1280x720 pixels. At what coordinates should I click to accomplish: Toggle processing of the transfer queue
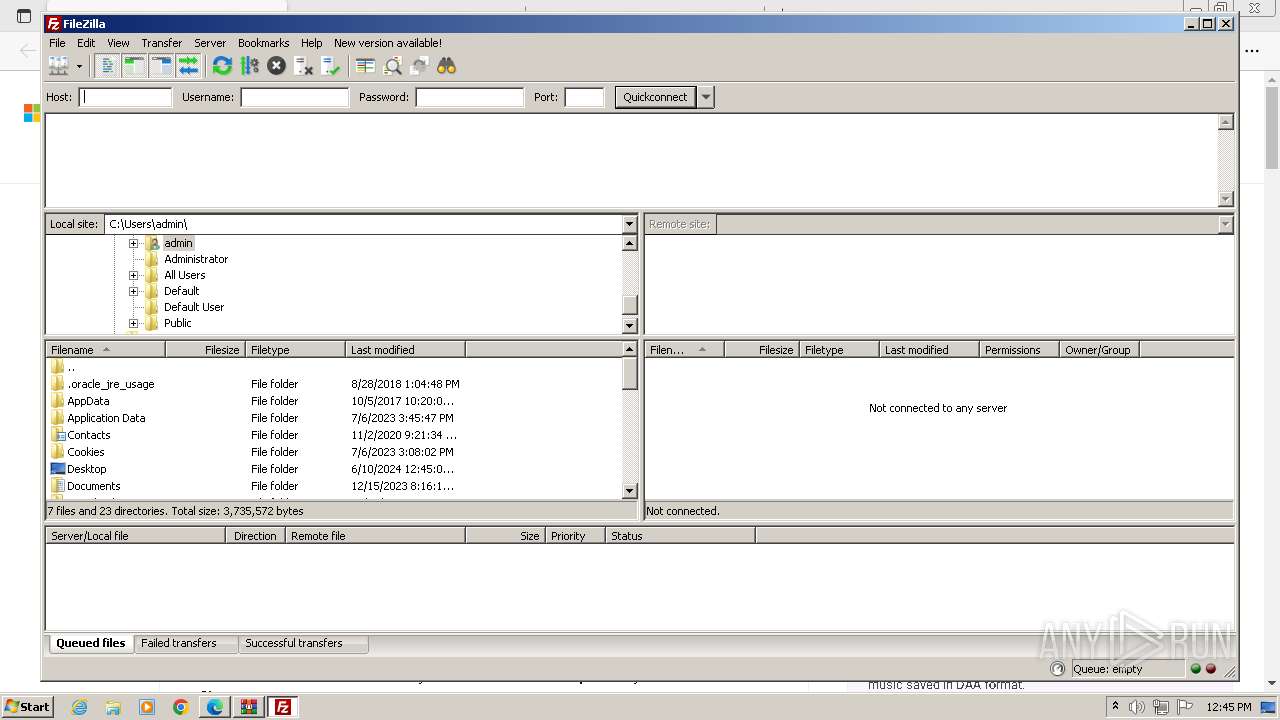tap(249, 66)
